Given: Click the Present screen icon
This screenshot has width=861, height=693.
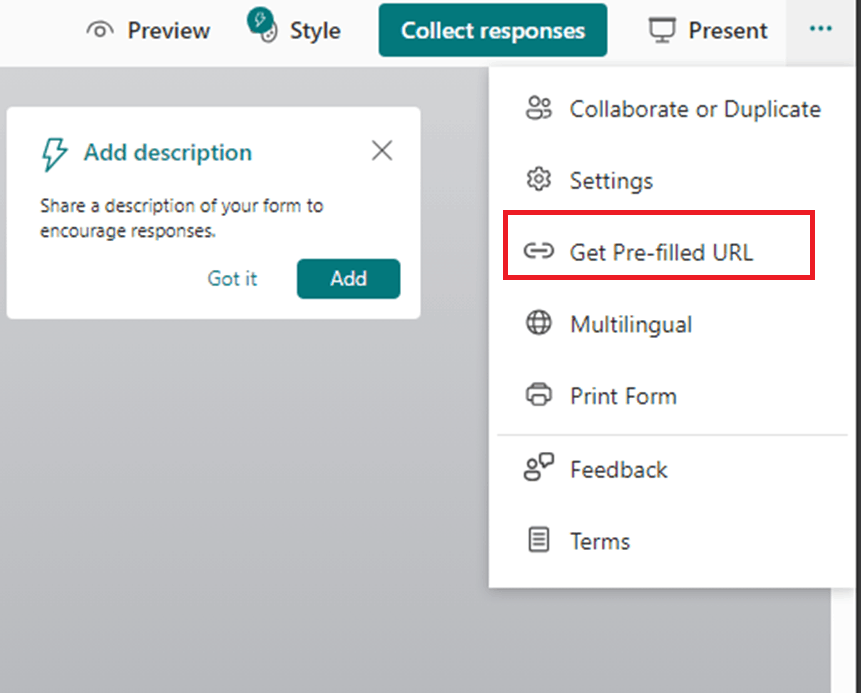Looking at the screenshot, I should [662, 30].
